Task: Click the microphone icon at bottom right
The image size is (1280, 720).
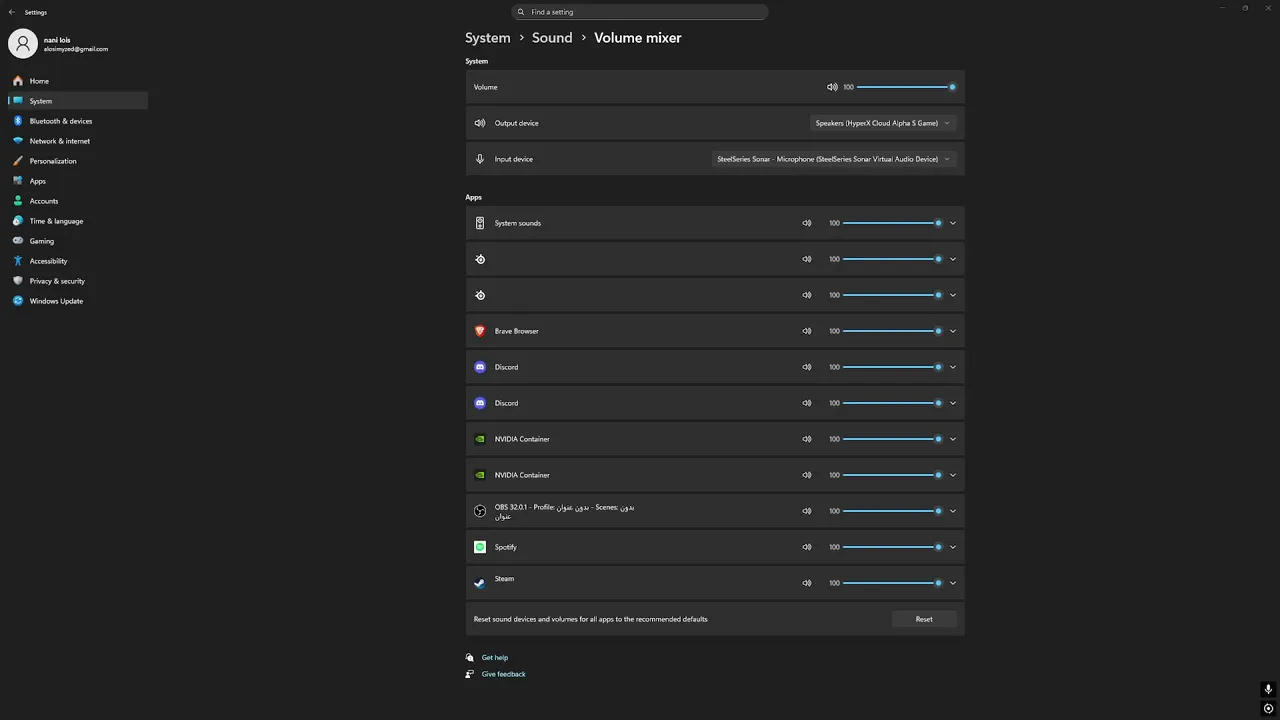Action: coord(1268,690)
